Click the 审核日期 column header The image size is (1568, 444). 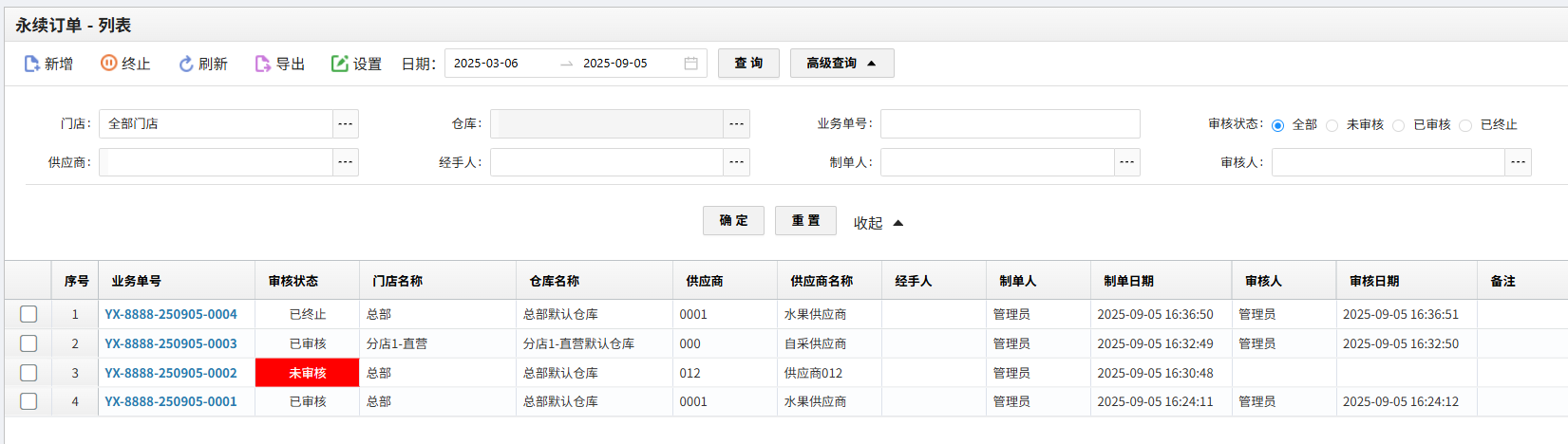pyautogui.click(x=1407, y=281)
